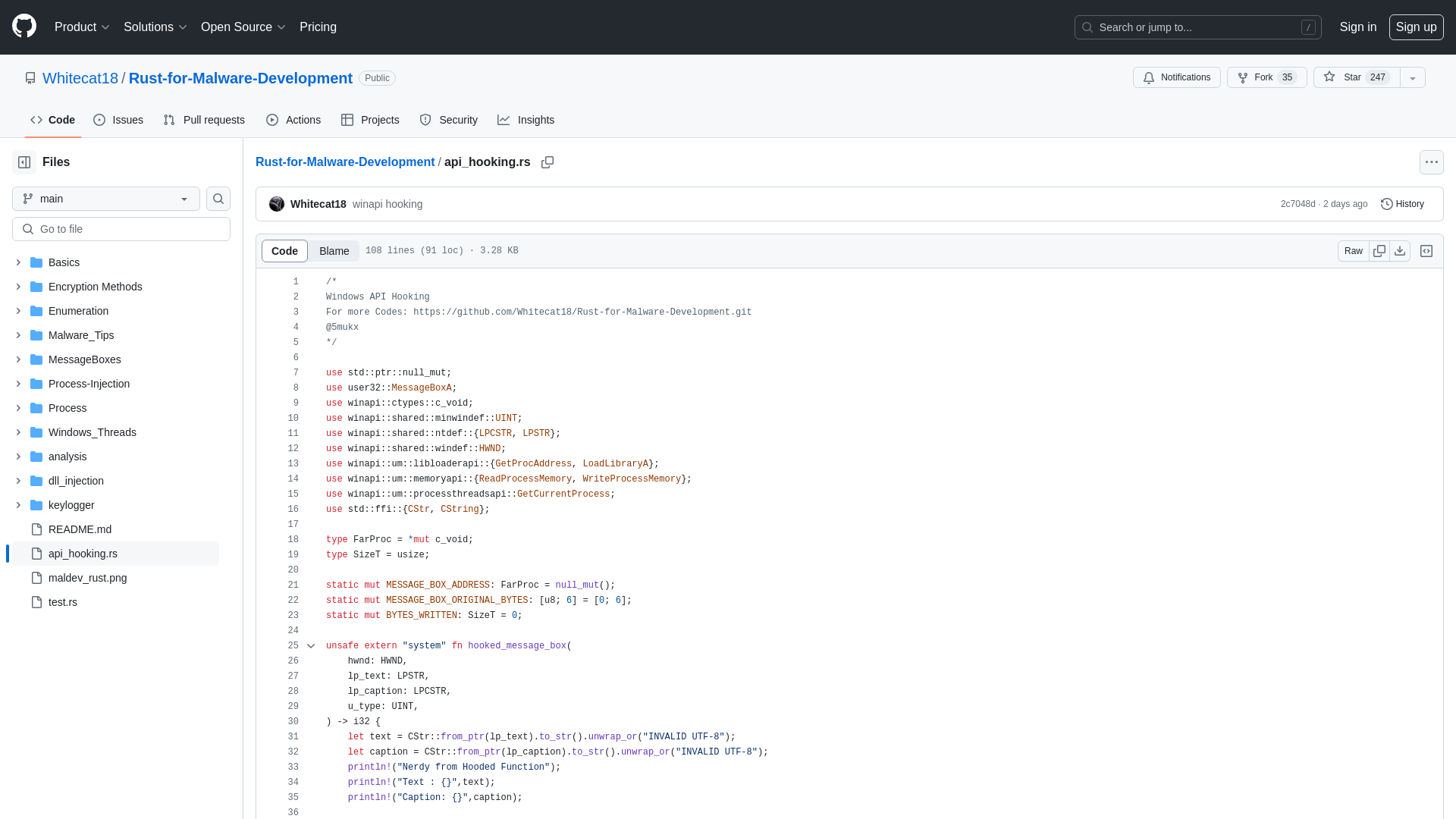
Task: Open the Pricing page
Action: click(318, 27)
